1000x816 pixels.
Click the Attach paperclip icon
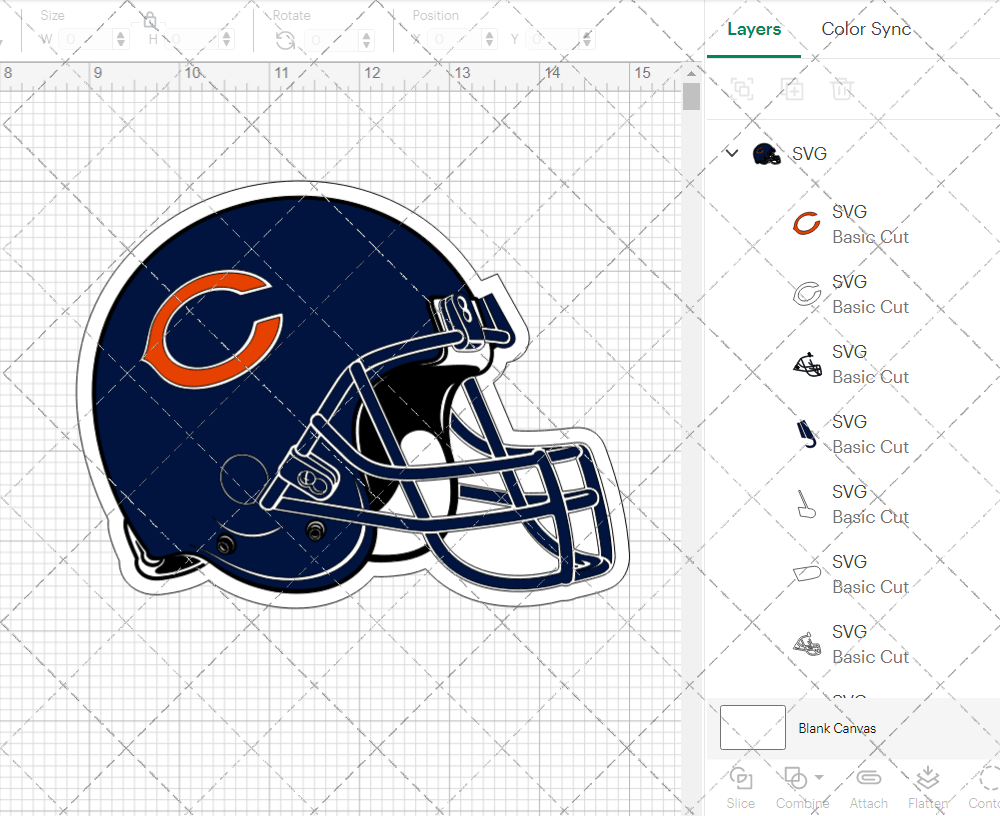868,778
